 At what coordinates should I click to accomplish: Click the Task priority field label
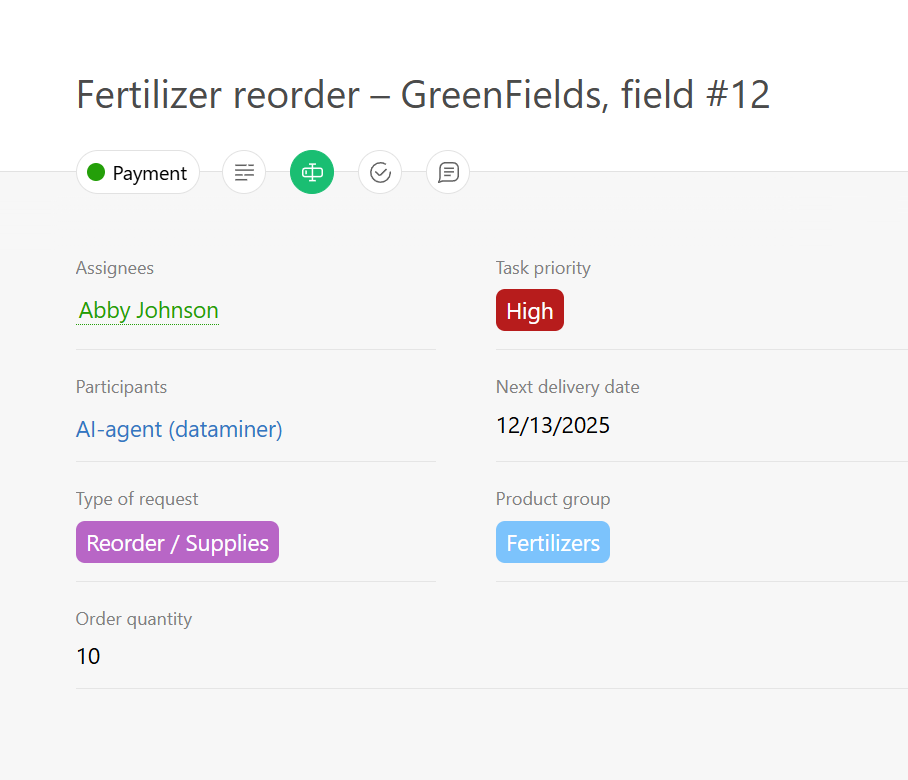pyautogui.click(x=543, y=268)
